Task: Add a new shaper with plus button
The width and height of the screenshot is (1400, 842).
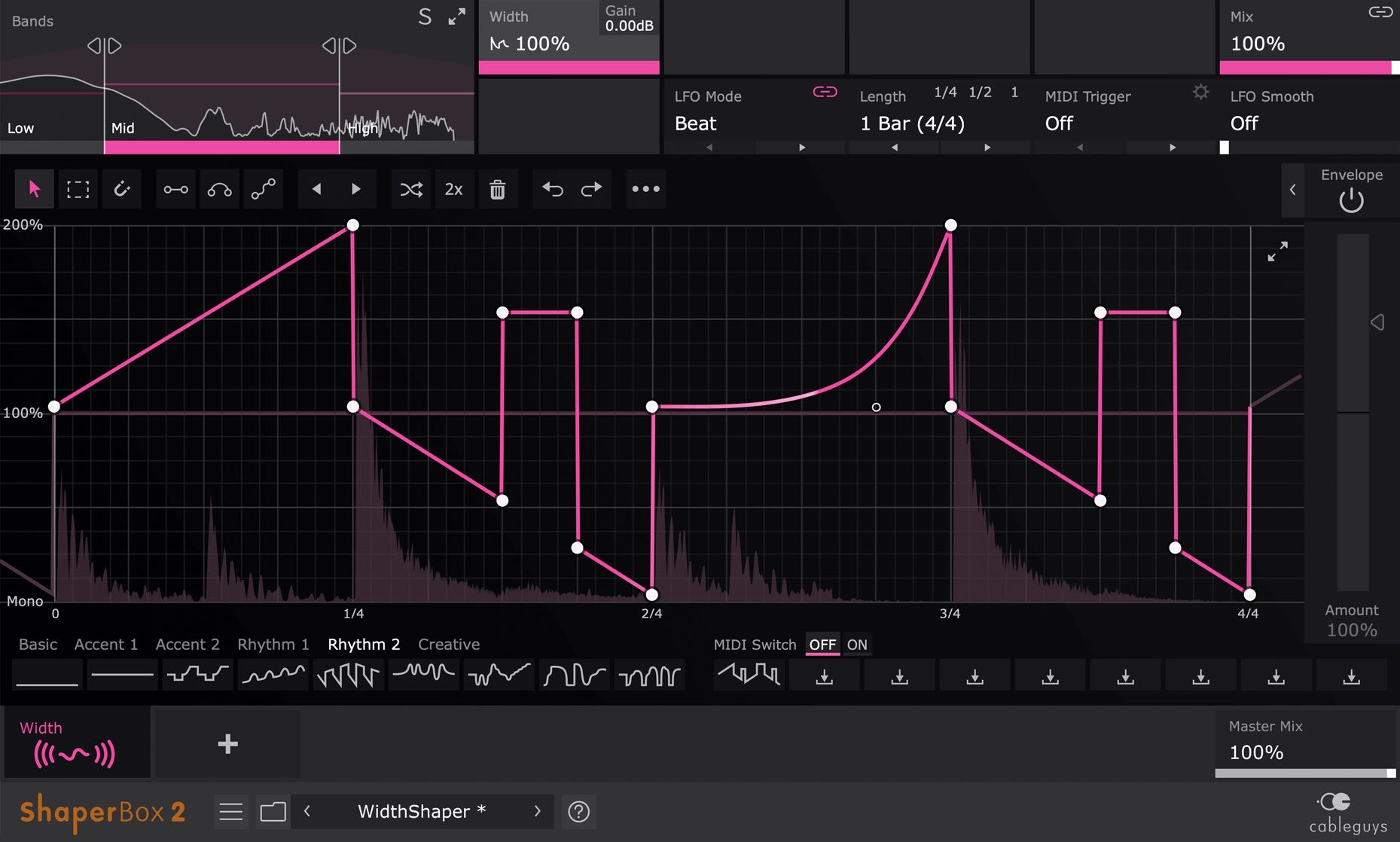Action: coord(227,744)
